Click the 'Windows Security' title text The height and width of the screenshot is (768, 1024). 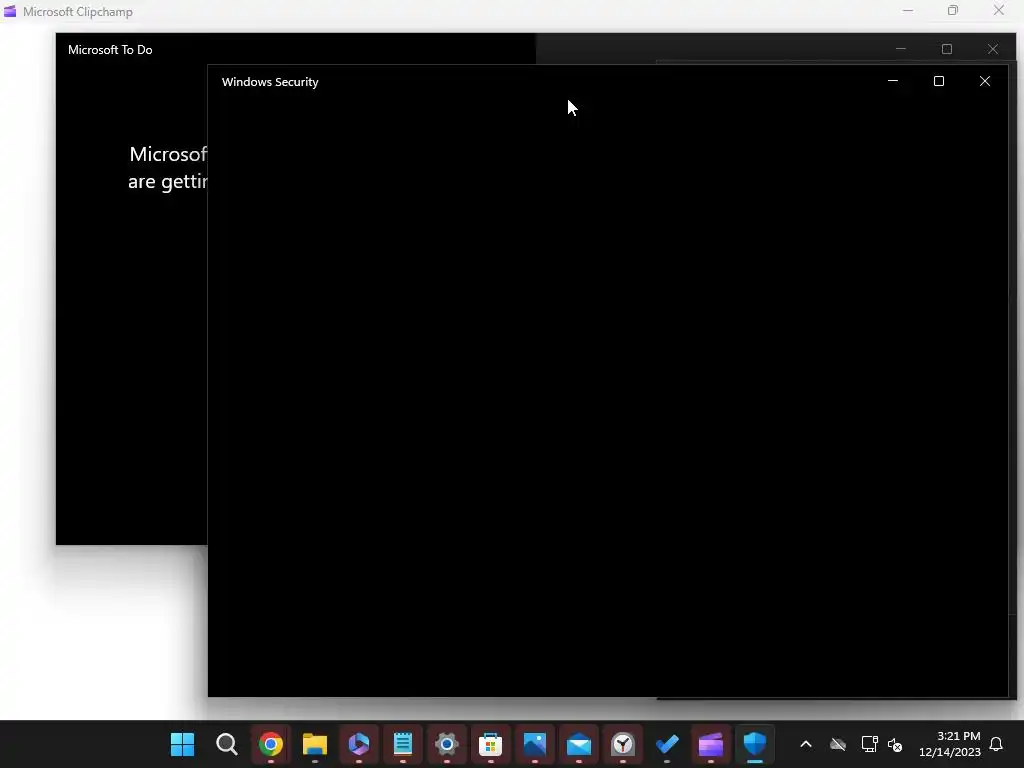click(x=270, y=82)
